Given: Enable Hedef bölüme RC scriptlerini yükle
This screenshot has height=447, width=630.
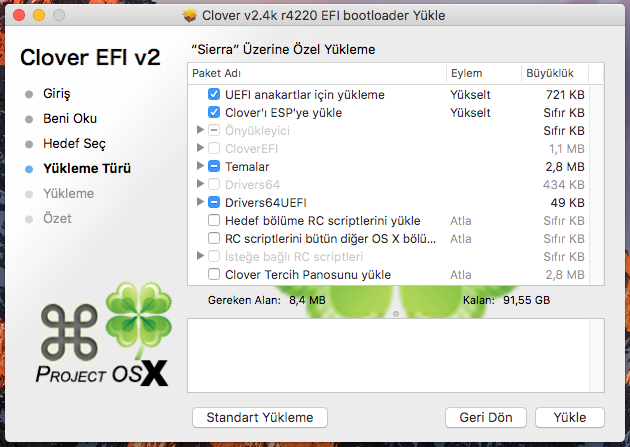Looking at the screenshot, I should [214, 220].
